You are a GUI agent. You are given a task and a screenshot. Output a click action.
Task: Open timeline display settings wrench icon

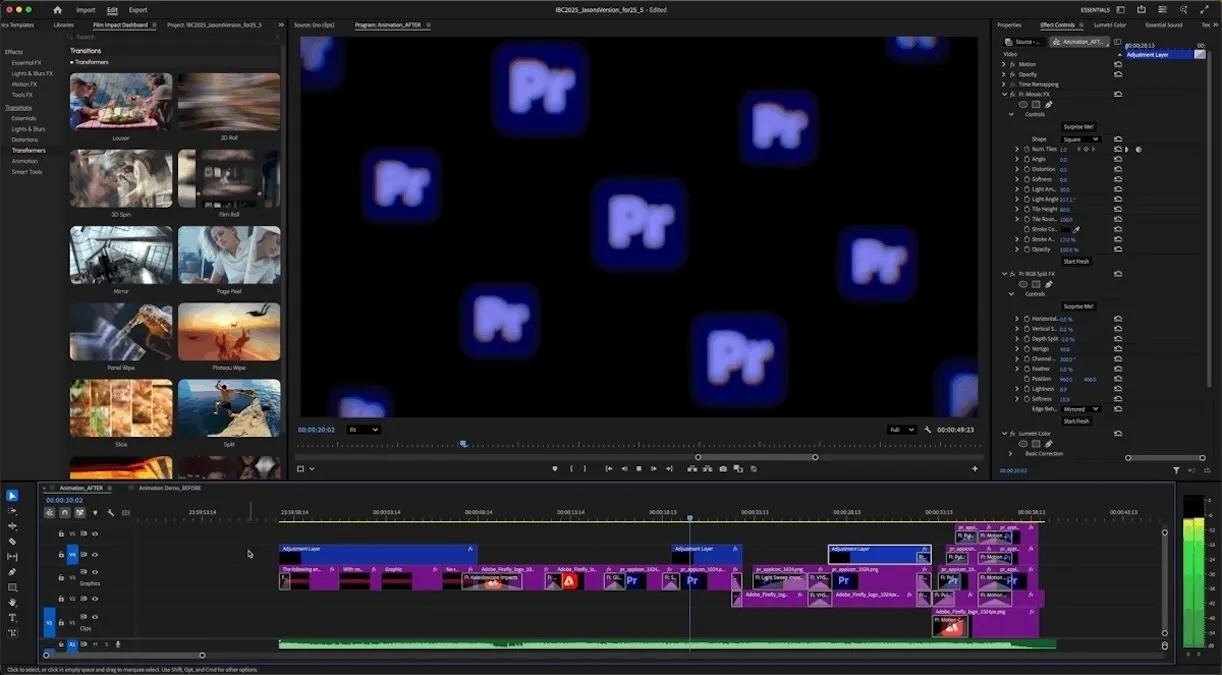tap(110, 513)
